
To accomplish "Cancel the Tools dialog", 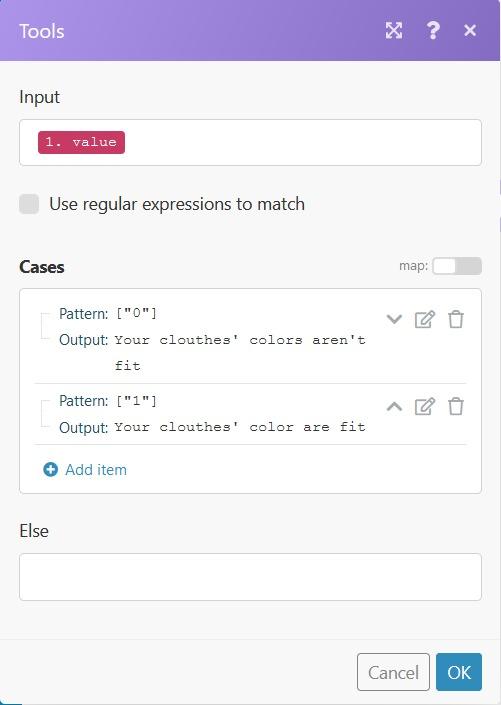I will click(394, 672).
